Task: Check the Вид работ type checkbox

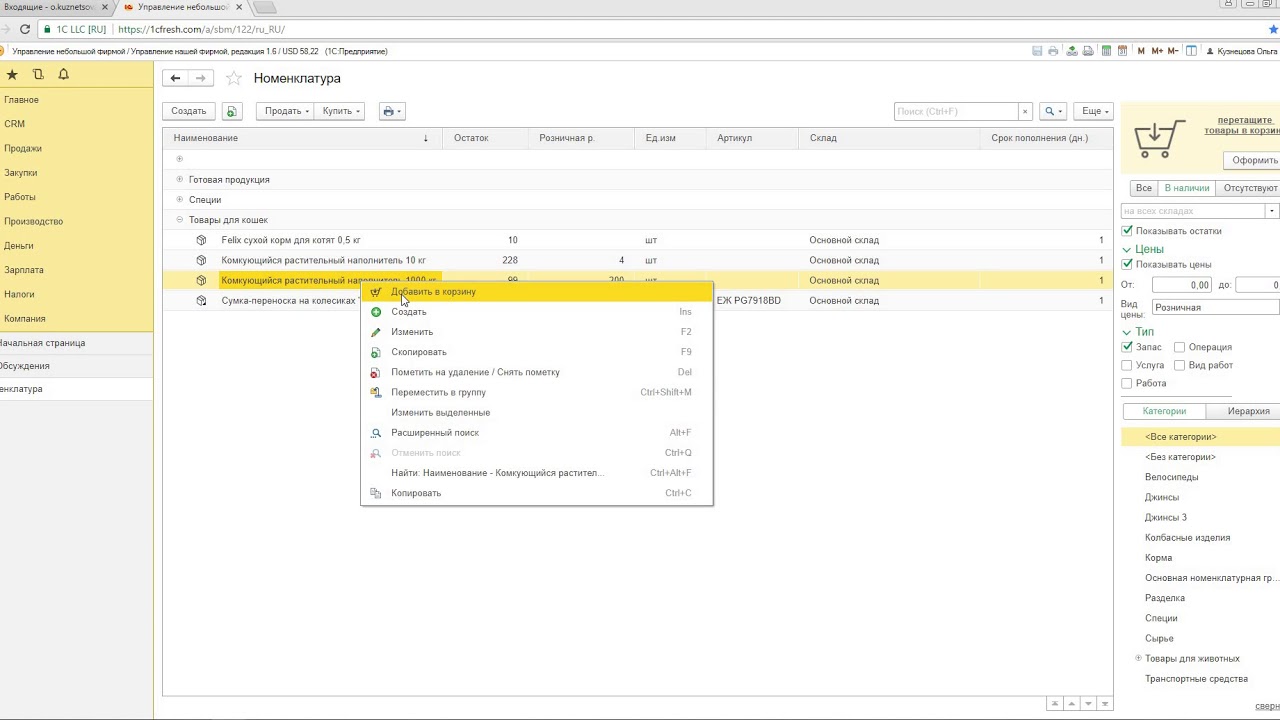Action: (1180, 365)
